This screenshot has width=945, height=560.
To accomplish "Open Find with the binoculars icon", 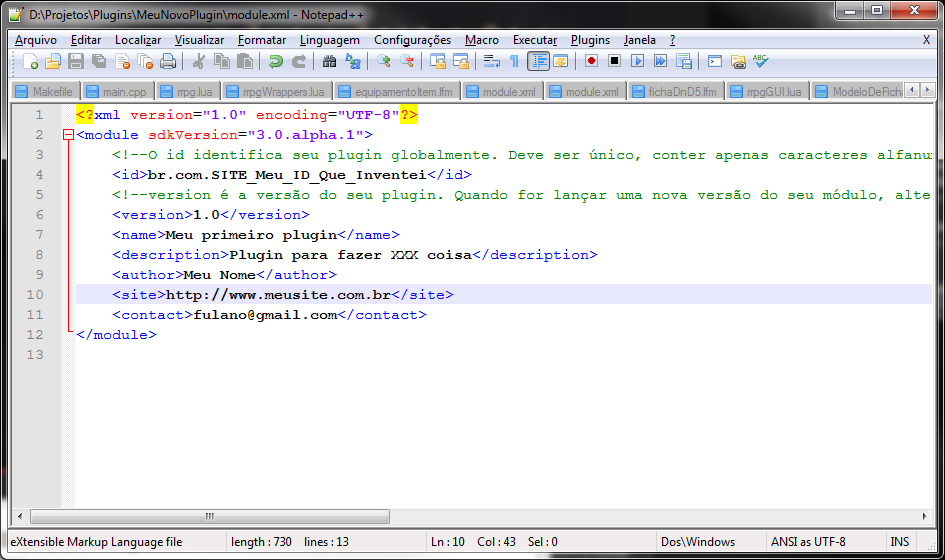I will [330, 62].
